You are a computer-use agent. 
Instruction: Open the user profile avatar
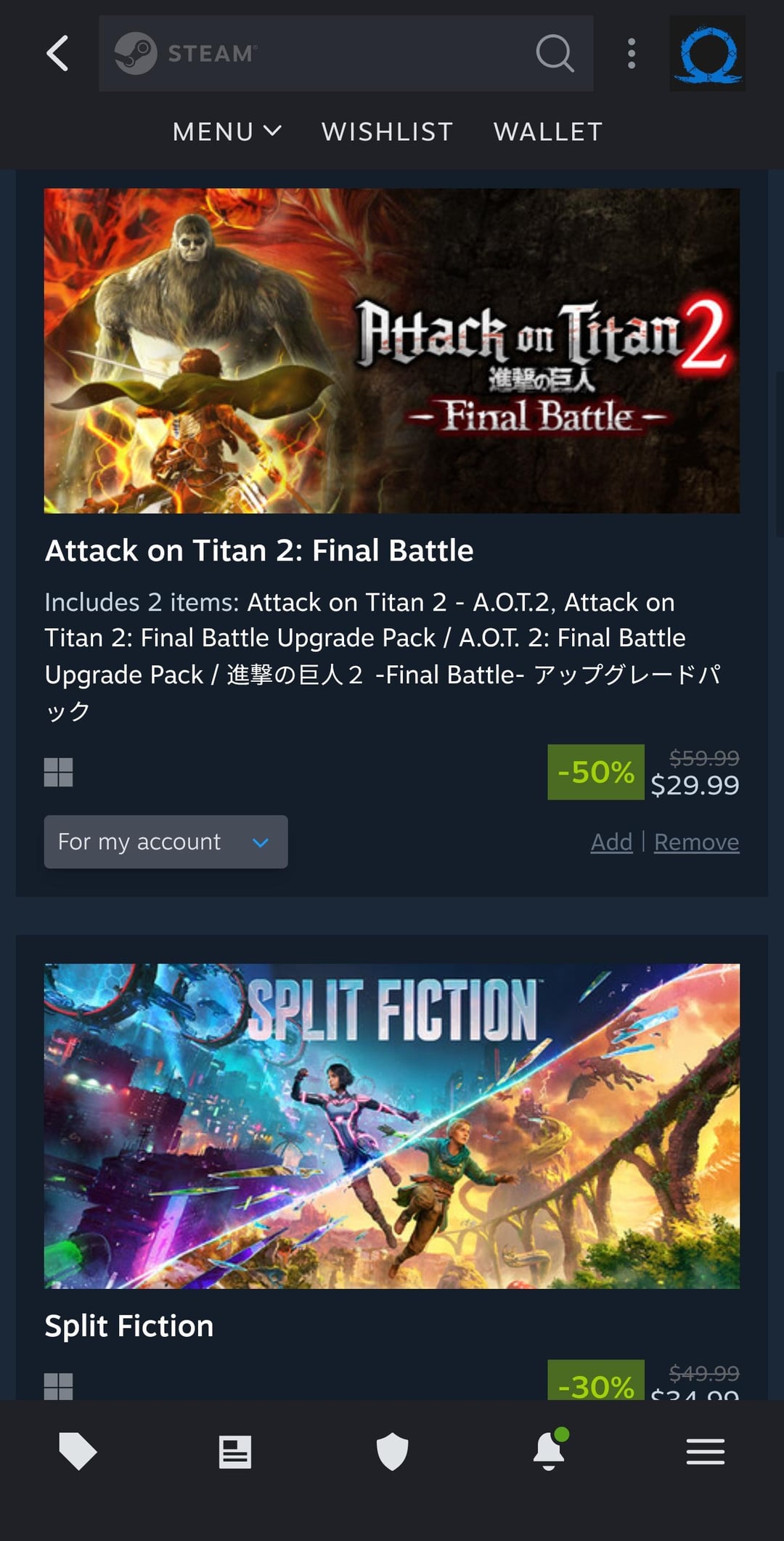707,54
